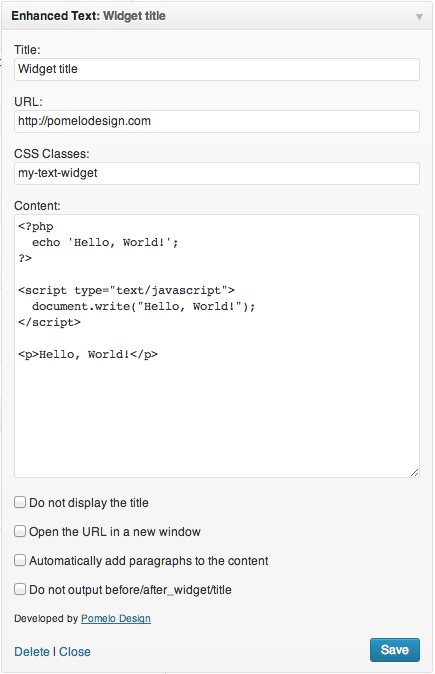435x674 pixels.
Task: Check Automatically add paragraphs to the content
Action: click(x=20, y=560)
